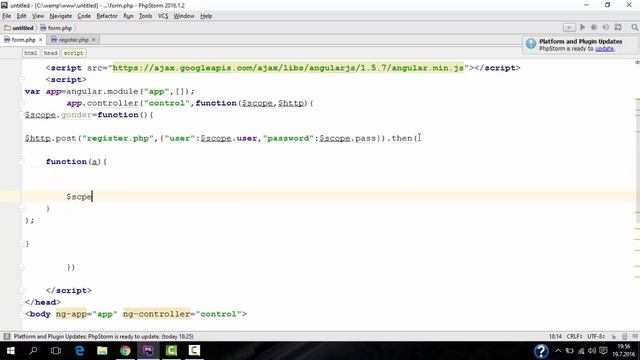Close the form.php tab
This screenshot has height=360, width=640.
pos(40,40)
